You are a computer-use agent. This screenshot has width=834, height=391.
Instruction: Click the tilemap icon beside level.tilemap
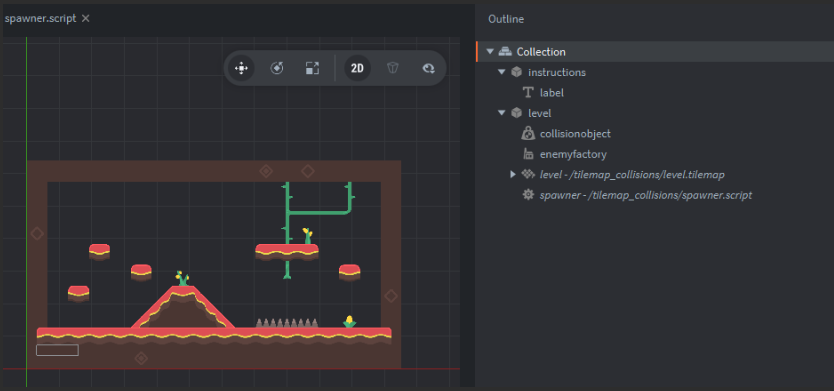[528, 174]
